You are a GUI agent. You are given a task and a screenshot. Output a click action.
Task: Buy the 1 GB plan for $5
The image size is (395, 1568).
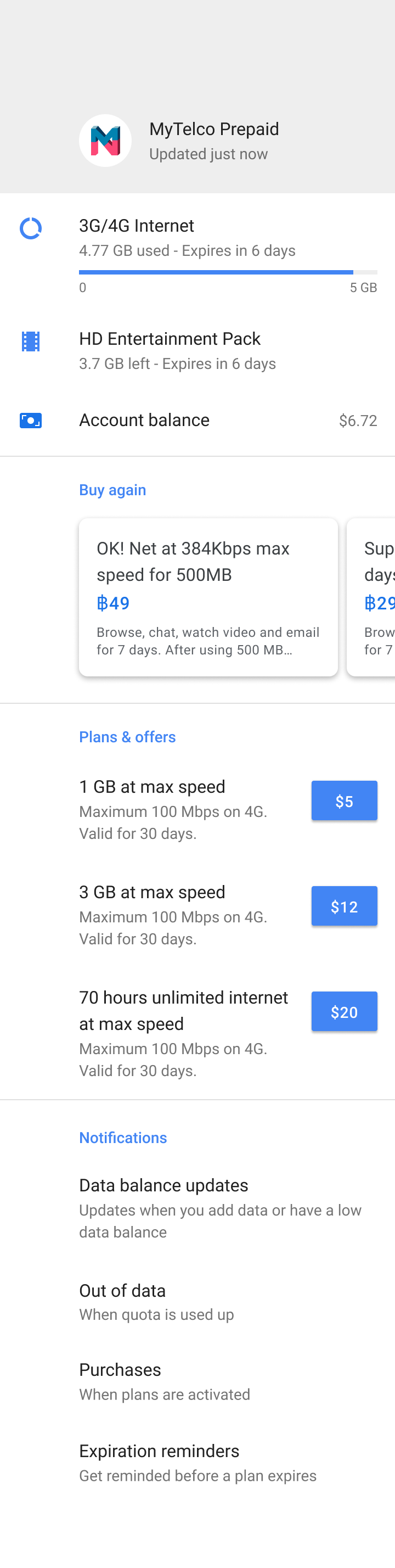344,800
